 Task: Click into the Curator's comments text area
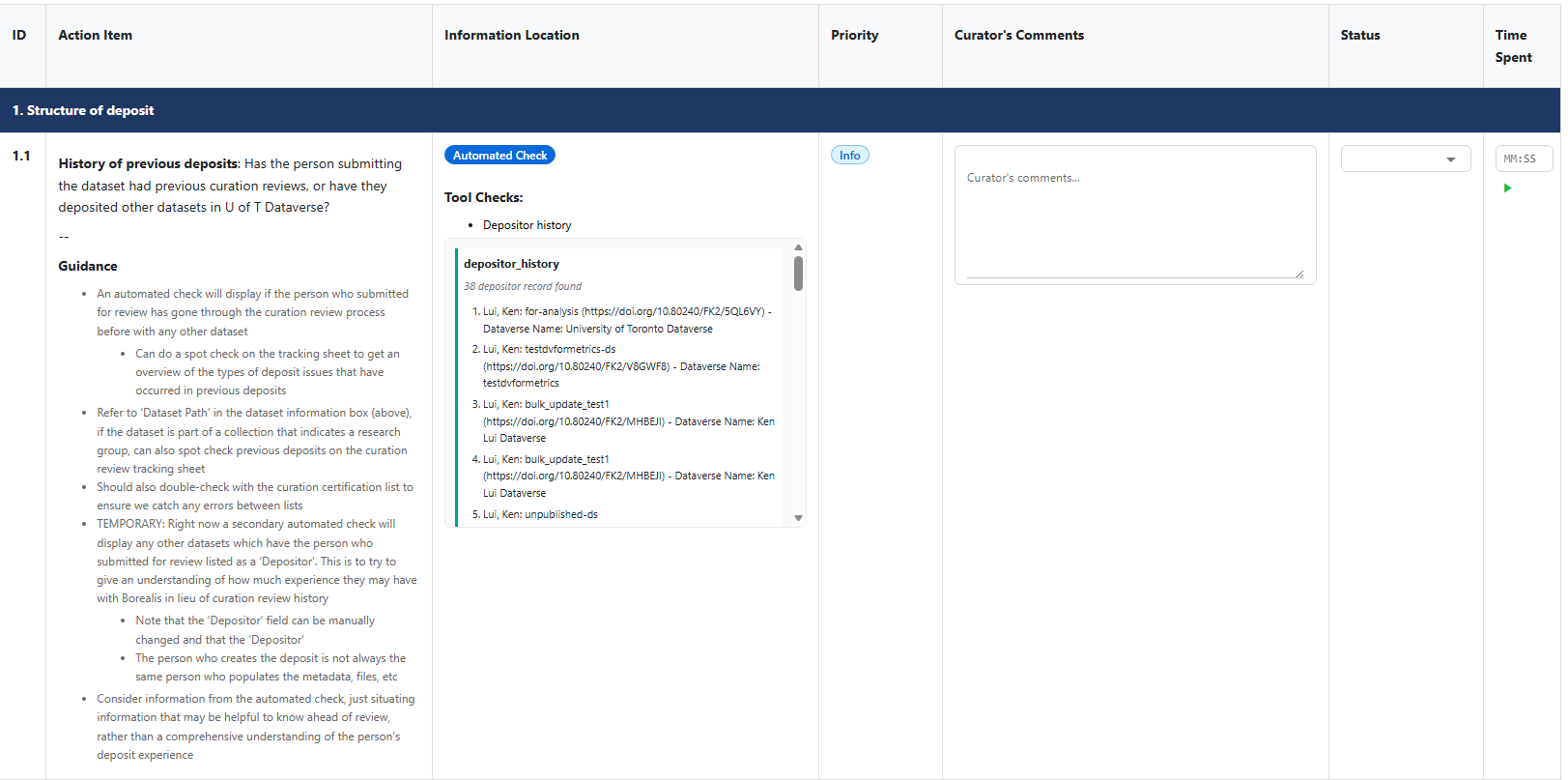(1134, 215)
